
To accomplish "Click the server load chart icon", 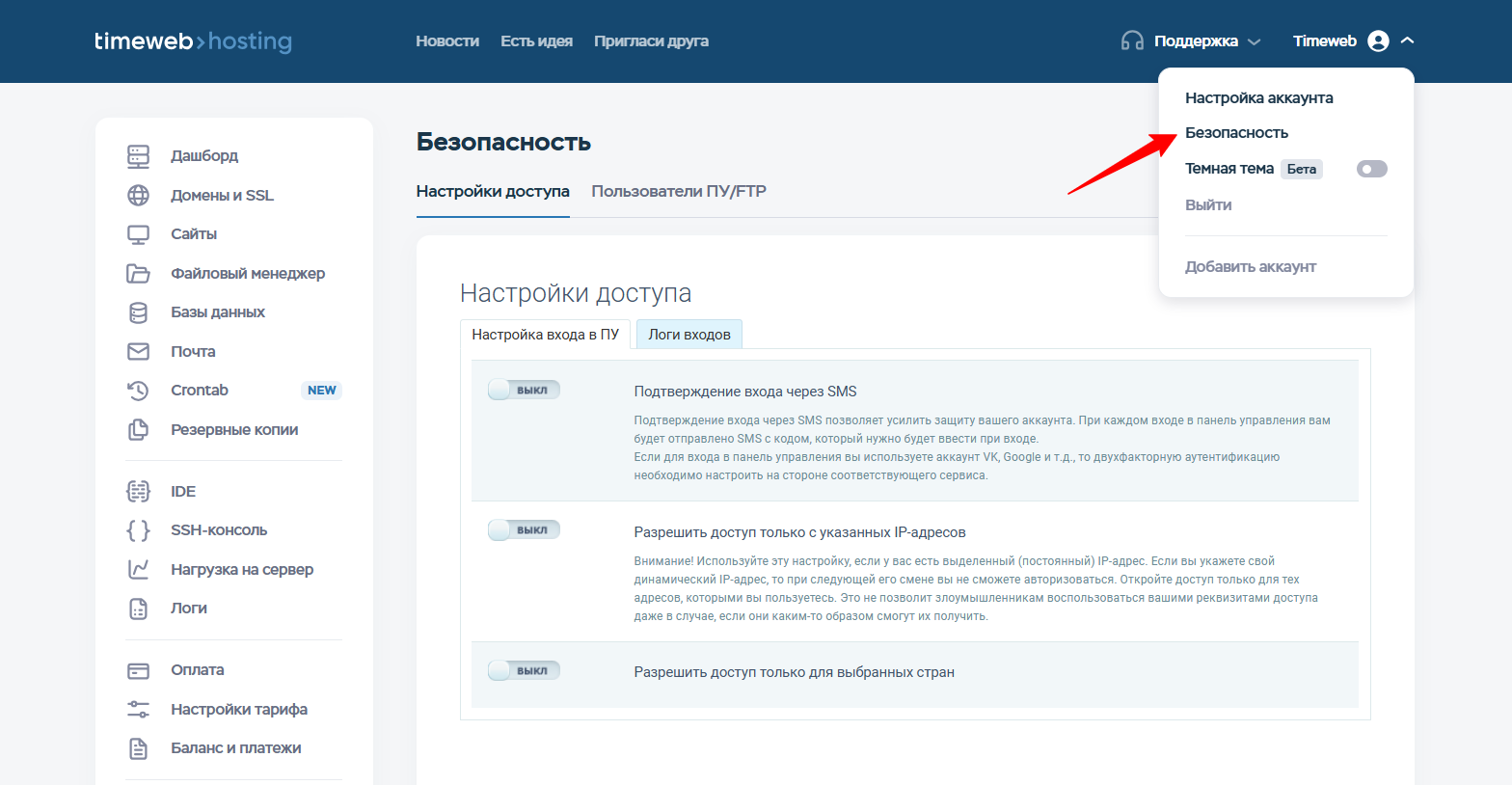I will 139,570.
